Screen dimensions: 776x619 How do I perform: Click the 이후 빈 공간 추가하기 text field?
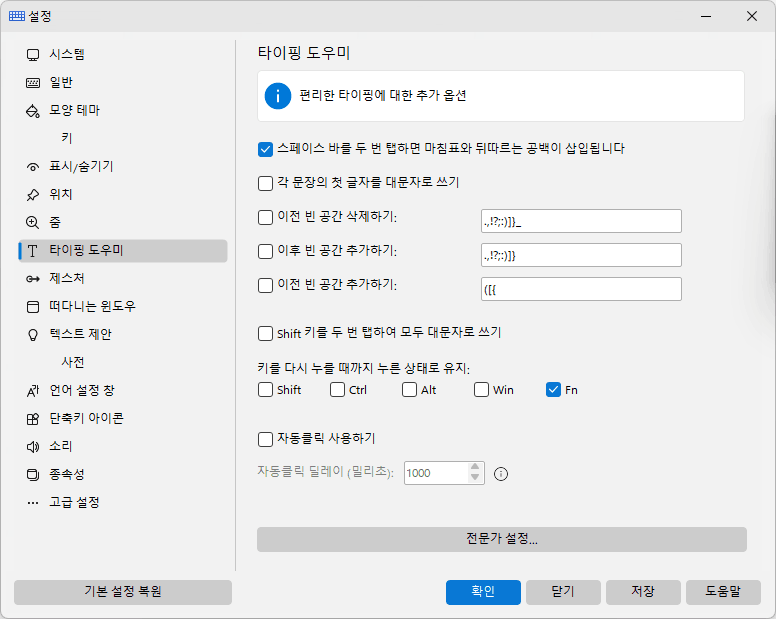[581, 255]
